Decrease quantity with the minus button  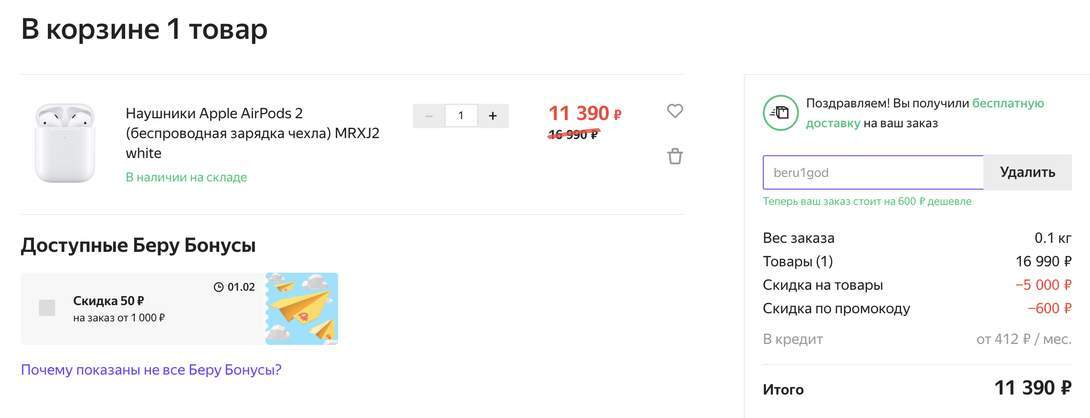click(x=428, y=116)
